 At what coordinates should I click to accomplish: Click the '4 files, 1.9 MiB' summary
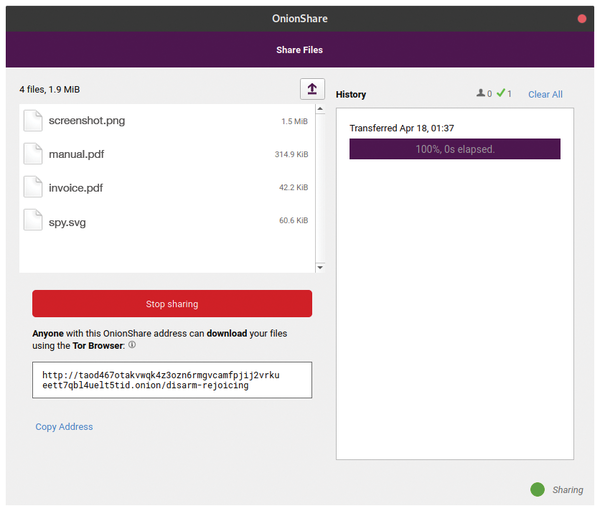coord(50,90)
